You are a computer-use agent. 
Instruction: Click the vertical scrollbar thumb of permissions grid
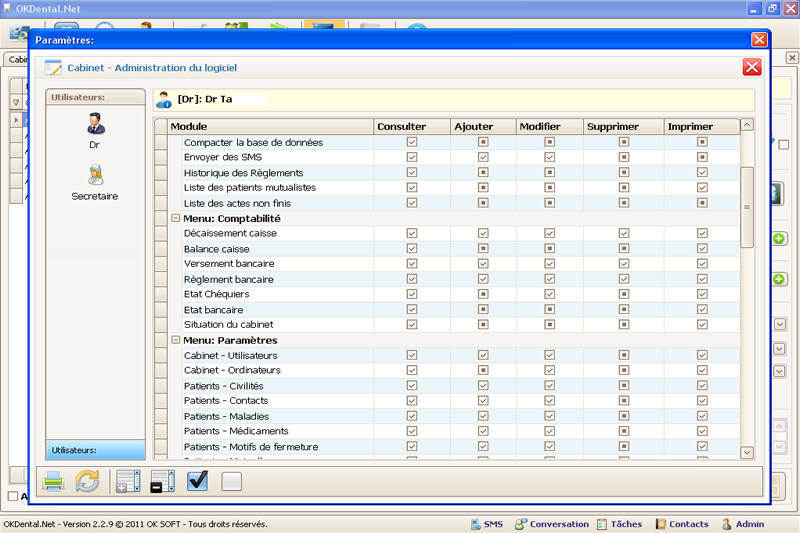747,207
